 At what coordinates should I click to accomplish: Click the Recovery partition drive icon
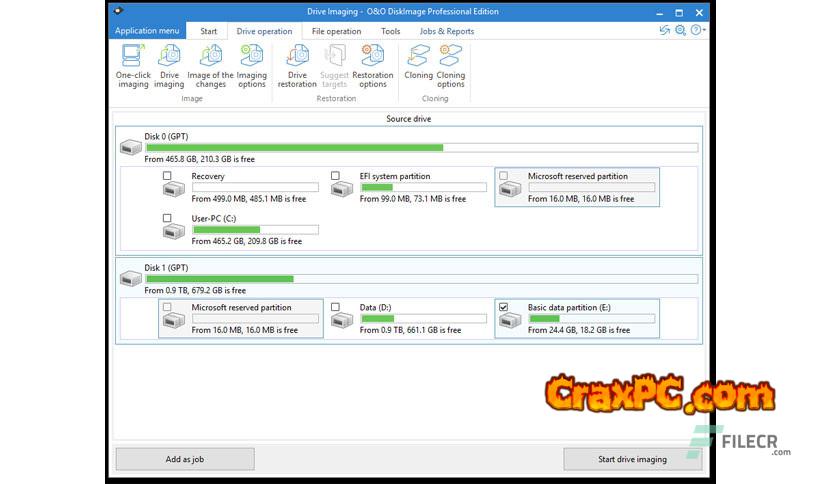point(173,189)
